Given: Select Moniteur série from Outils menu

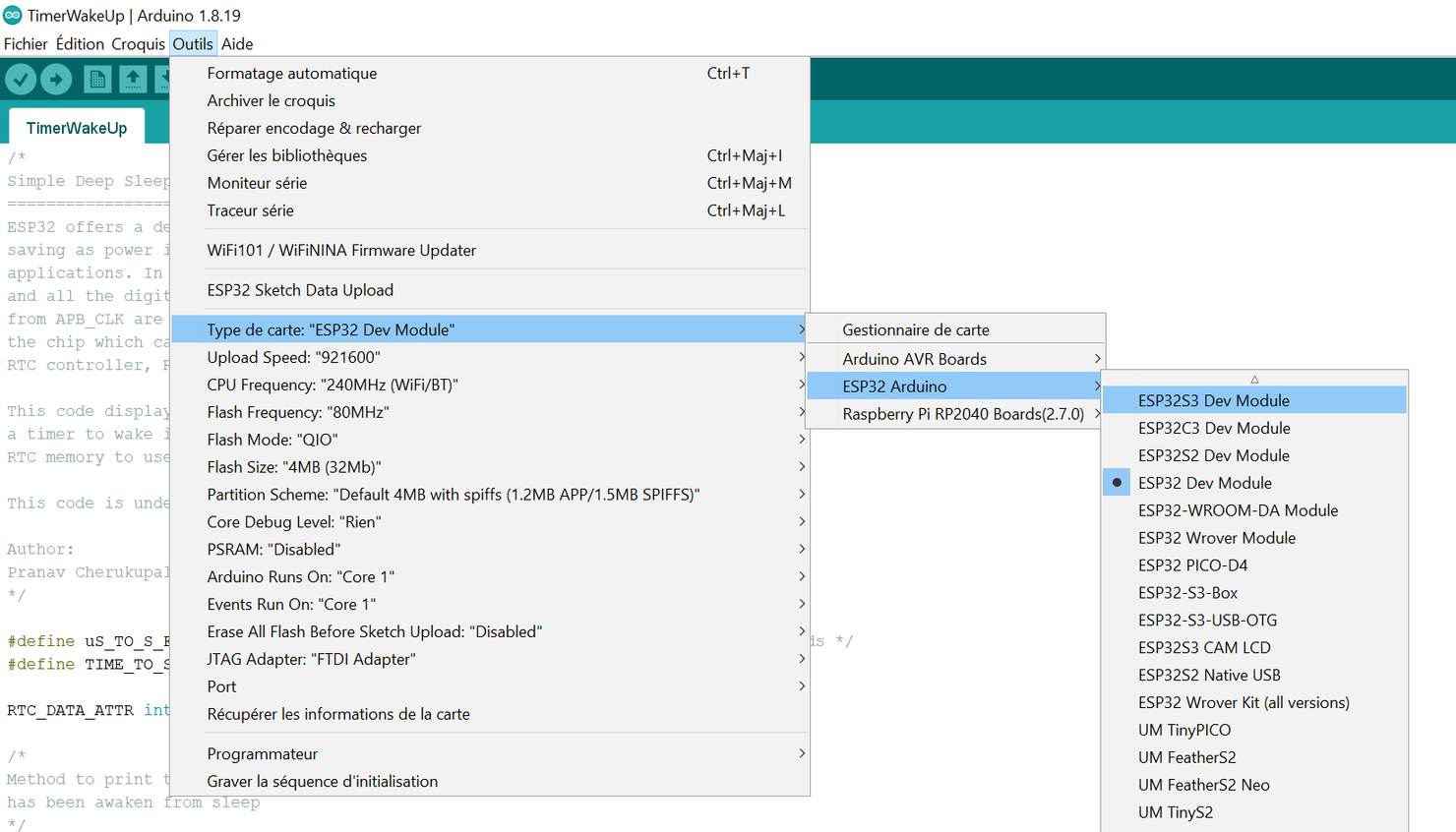Looking at the screenshot, I should pyautogui.click(x=257, y=183).
